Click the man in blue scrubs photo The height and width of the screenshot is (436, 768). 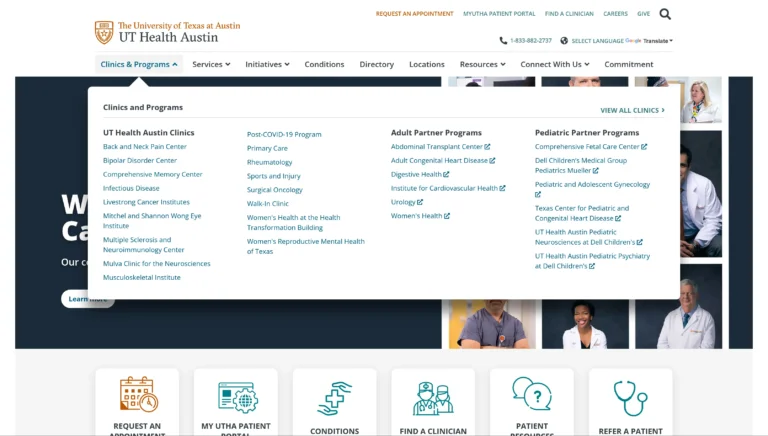(492, 324)
